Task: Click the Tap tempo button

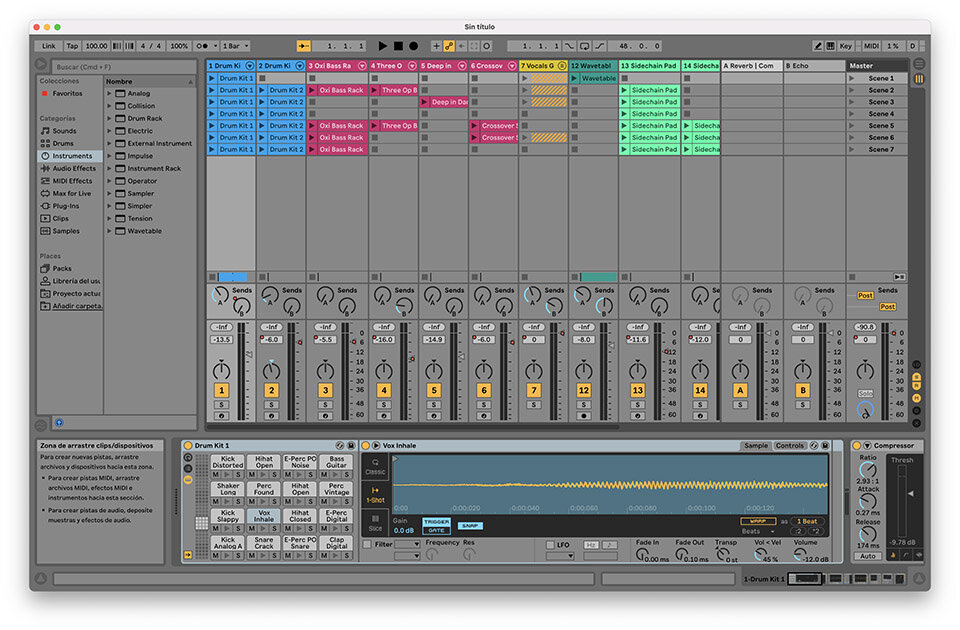Action: pyautogui.click(x=72, y=46)
